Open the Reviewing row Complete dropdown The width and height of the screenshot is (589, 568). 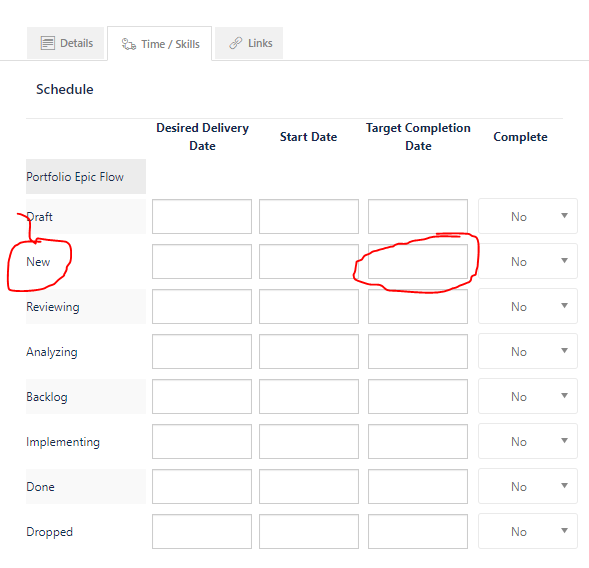click(x=528, y=307)
